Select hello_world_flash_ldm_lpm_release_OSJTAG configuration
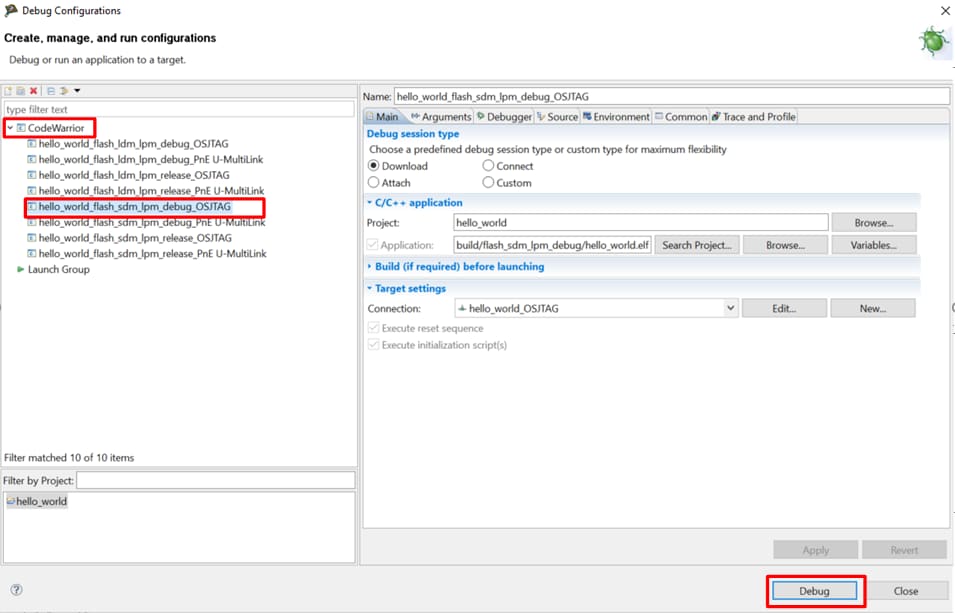Viewport: 955px width, 613px height. point(134,175)
